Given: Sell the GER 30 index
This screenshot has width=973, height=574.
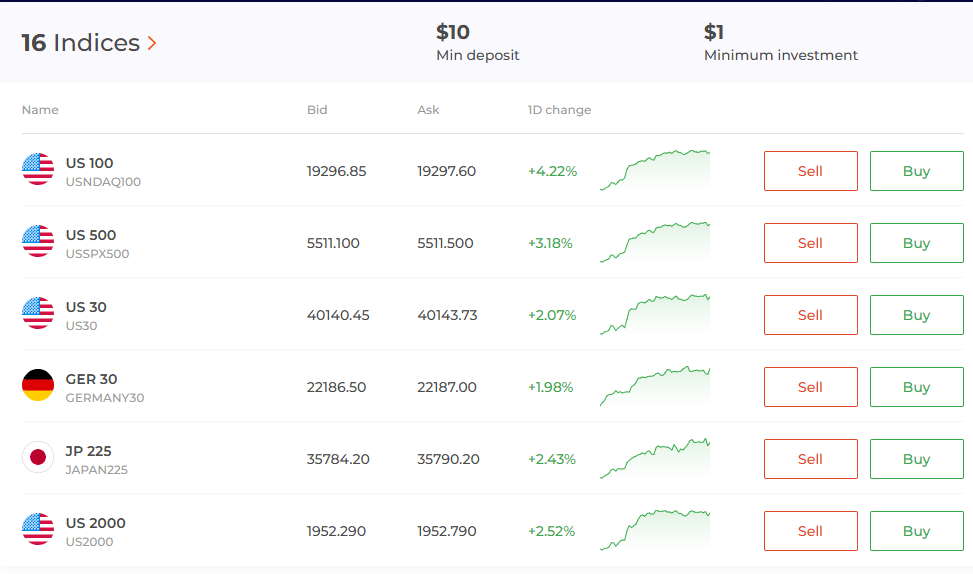Looking at the screenshot, I should 810,387.
